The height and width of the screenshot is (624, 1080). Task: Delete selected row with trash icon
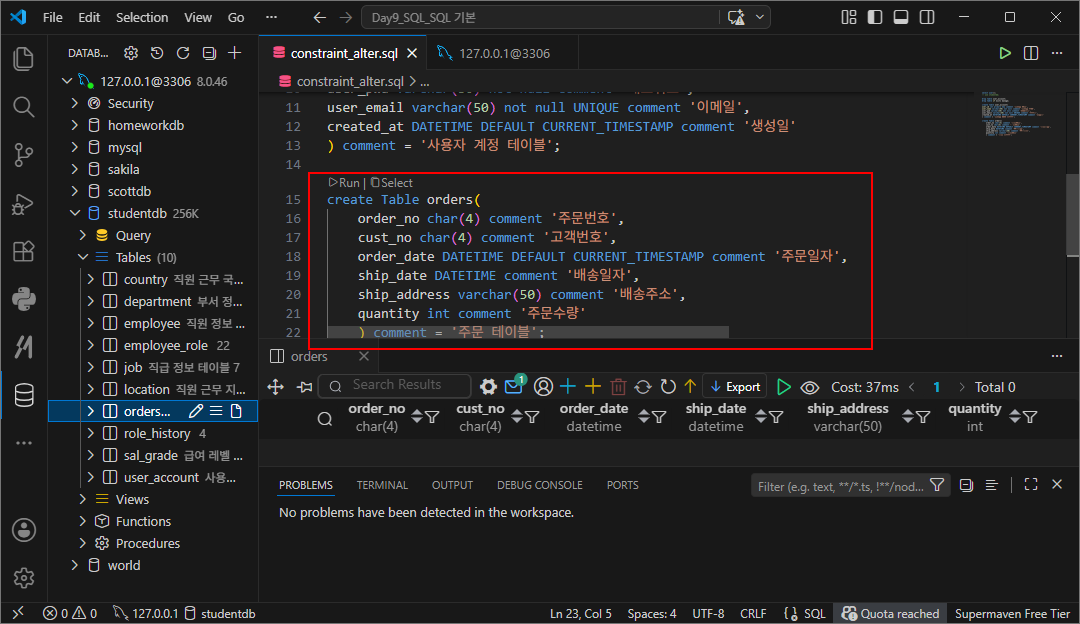click(619, 386)
